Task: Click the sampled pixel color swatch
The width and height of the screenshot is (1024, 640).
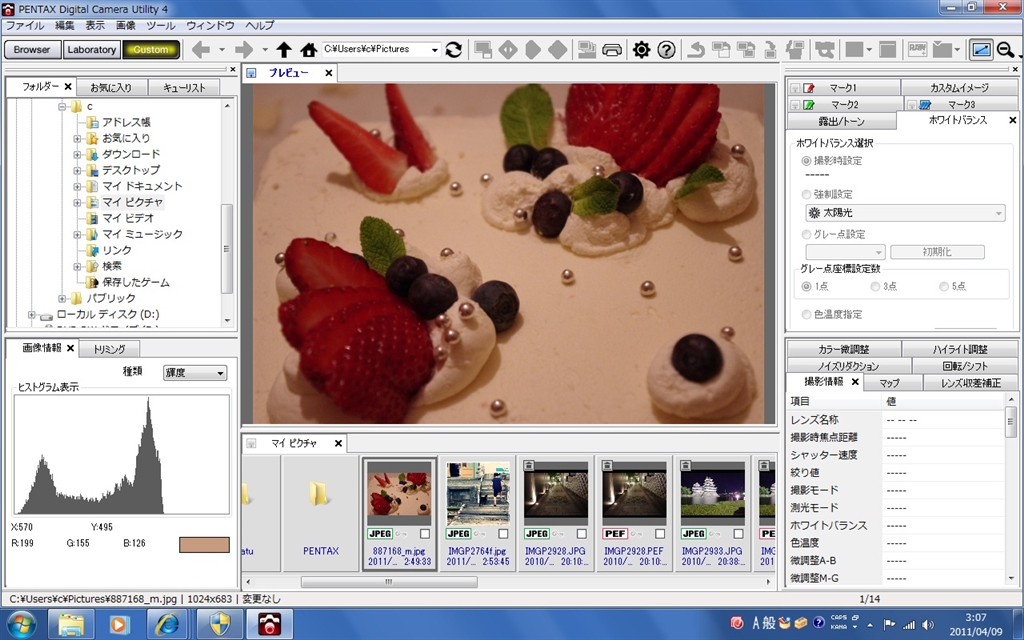Action: point(203,545)
